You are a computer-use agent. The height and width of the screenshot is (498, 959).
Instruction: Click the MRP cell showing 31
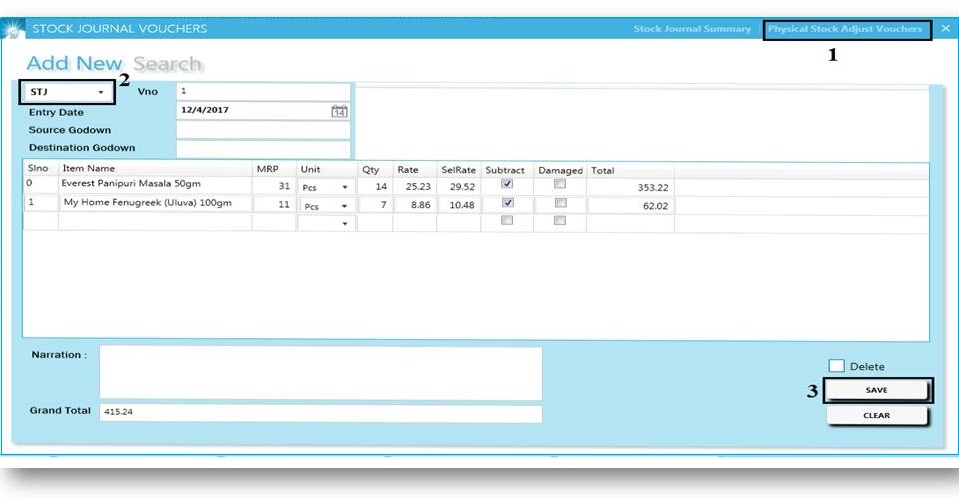274,185
